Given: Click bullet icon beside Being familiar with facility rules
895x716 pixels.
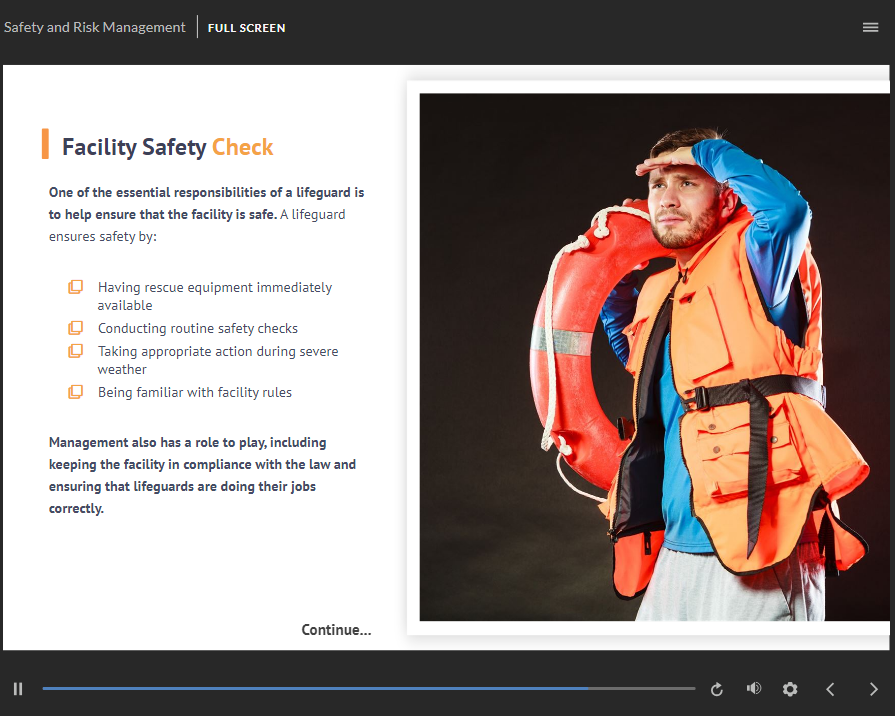Looking at the screenshot, I should 75,392.
